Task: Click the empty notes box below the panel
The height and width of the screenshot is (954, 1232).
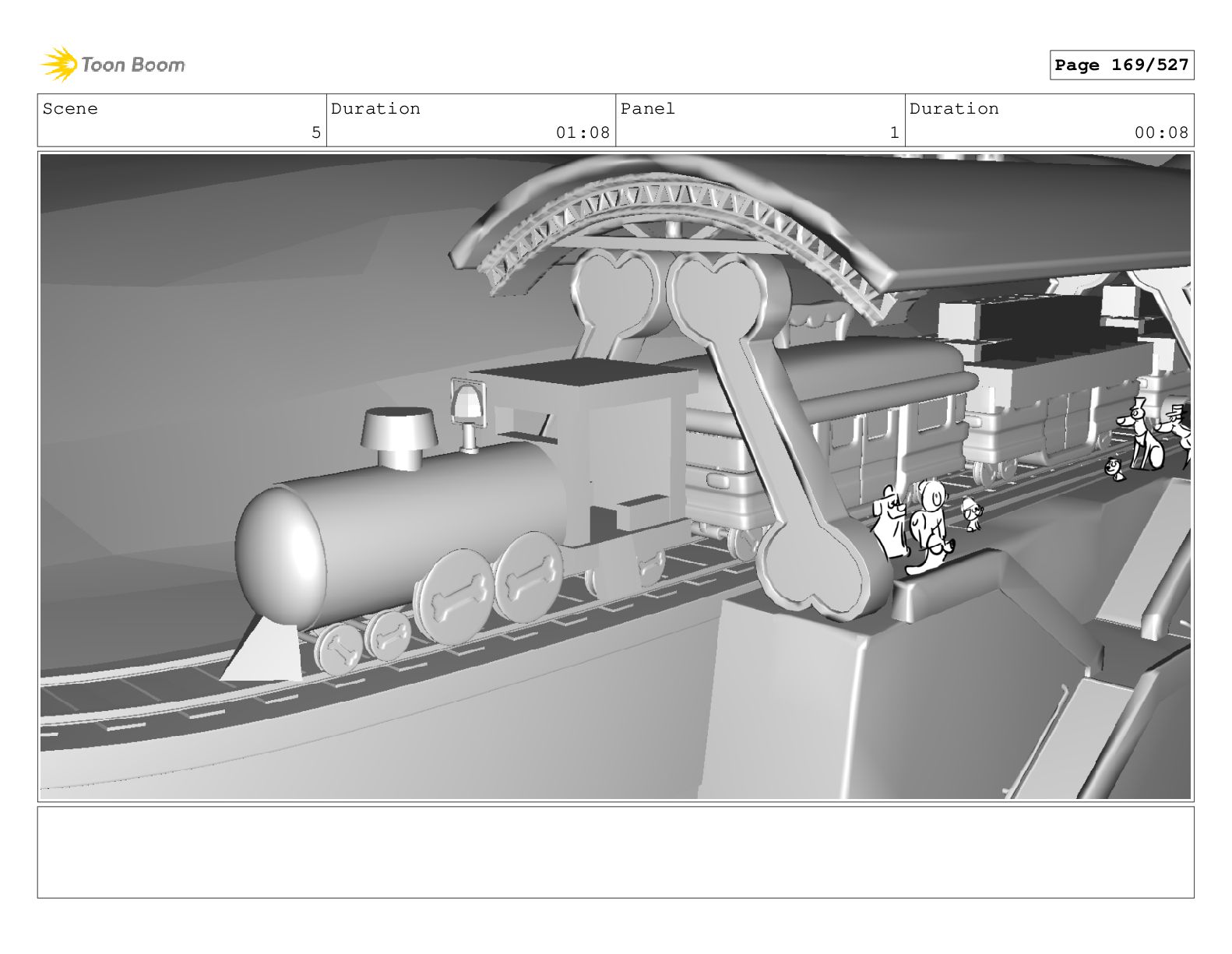Action: pyautogui.click(x=615, y=852)
